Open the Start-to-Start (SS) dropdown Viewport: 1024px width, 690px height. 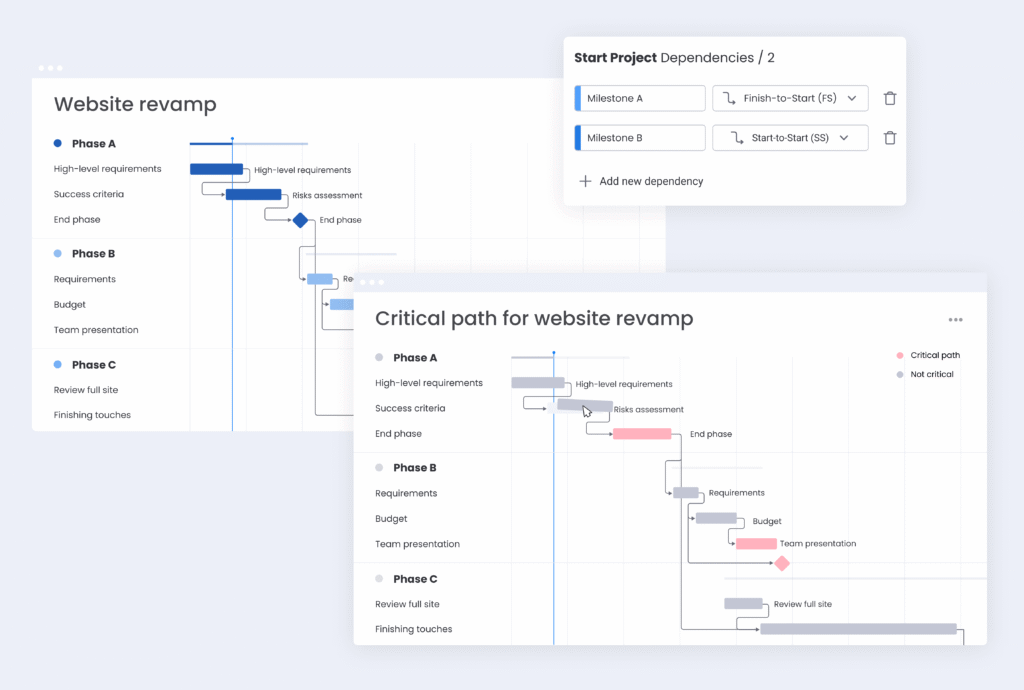tap(845, 138)
